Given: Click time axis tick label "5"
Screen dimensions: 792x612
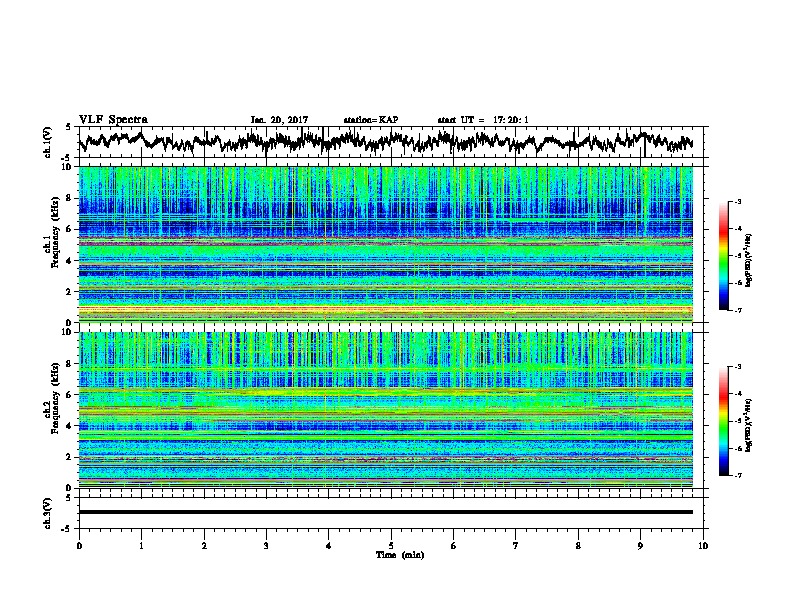Looking at the screenshot, I should pos(391,546).
